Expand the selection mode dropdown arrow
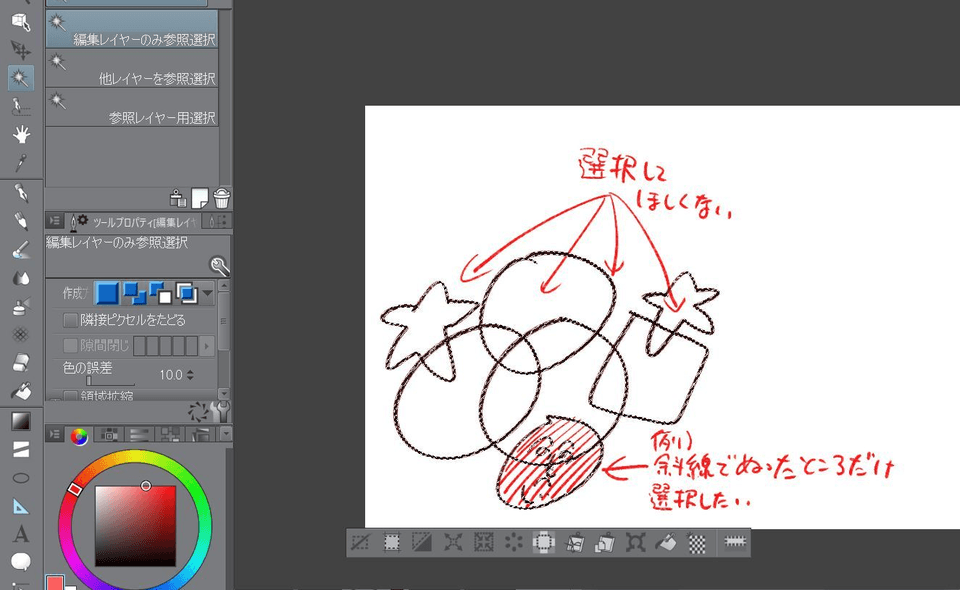The image size is (960, 590). click(x=208, y=293)
